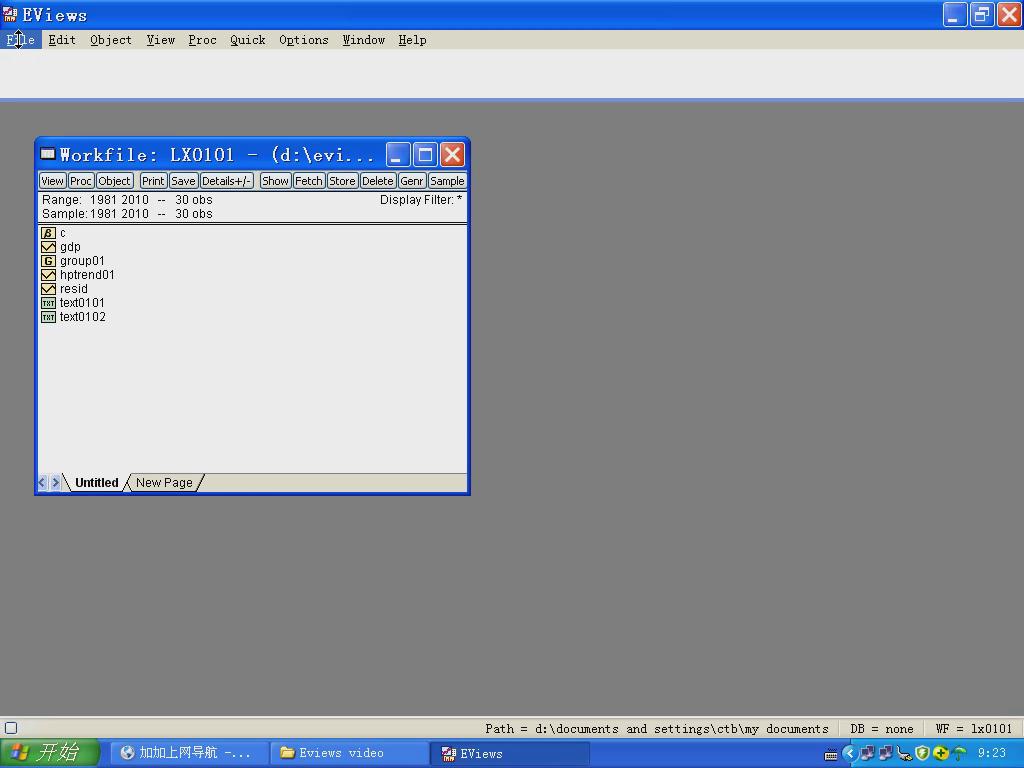Switch to the Untitled page tab
Screen dimensions: 1024x768
click(x=97, y=483)
